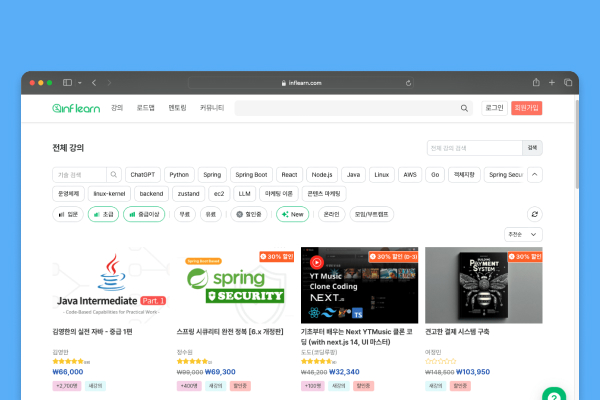Click the Safari sidebar toggle icon

[x=68, y=82]
